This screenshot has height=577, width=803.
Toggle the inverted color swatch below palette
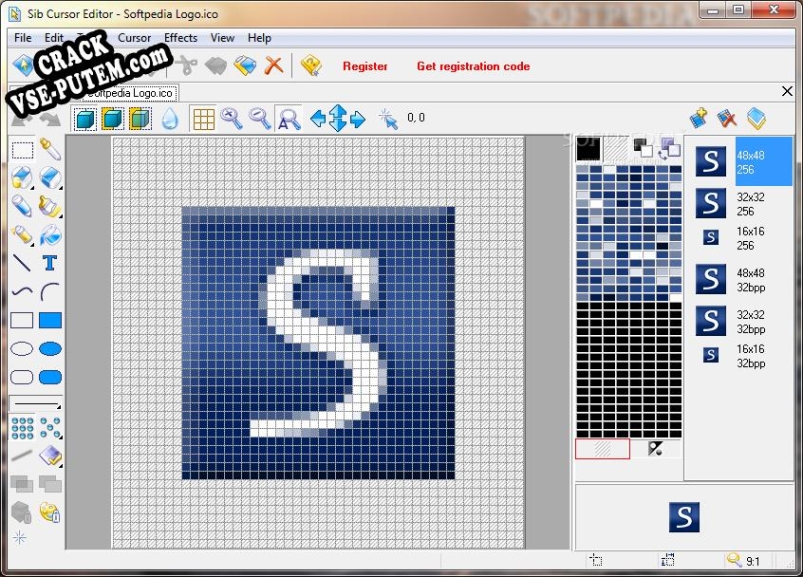pos(655,449)
